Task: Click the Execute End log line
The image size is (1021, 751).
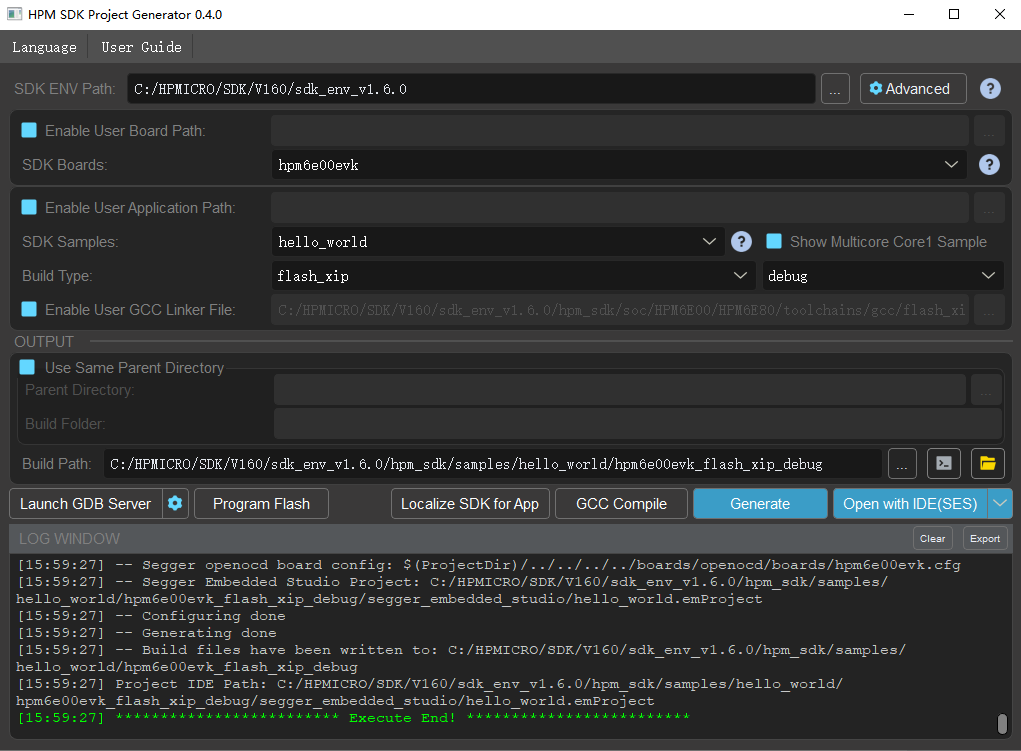Action: 354,718
